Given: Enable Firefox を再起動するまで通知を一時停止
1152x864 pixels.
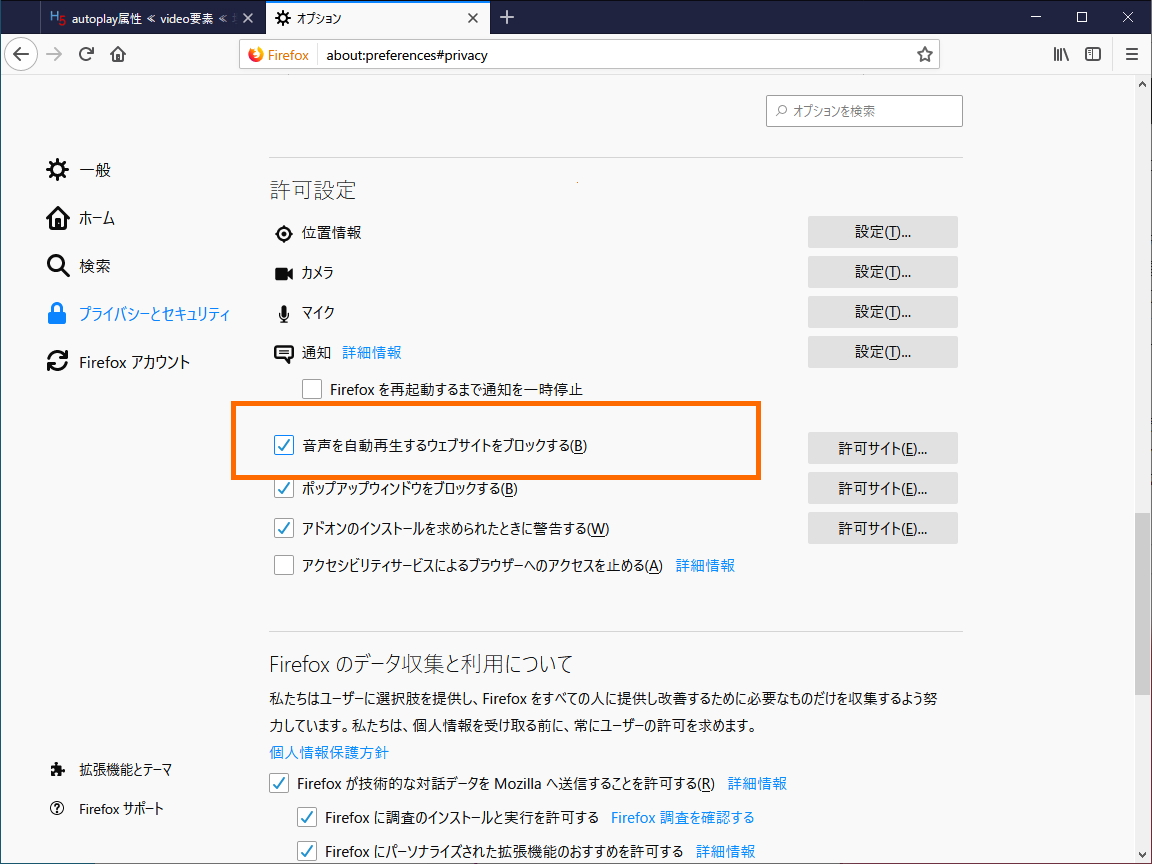Looking at the screenshot, I should [312, 388].
